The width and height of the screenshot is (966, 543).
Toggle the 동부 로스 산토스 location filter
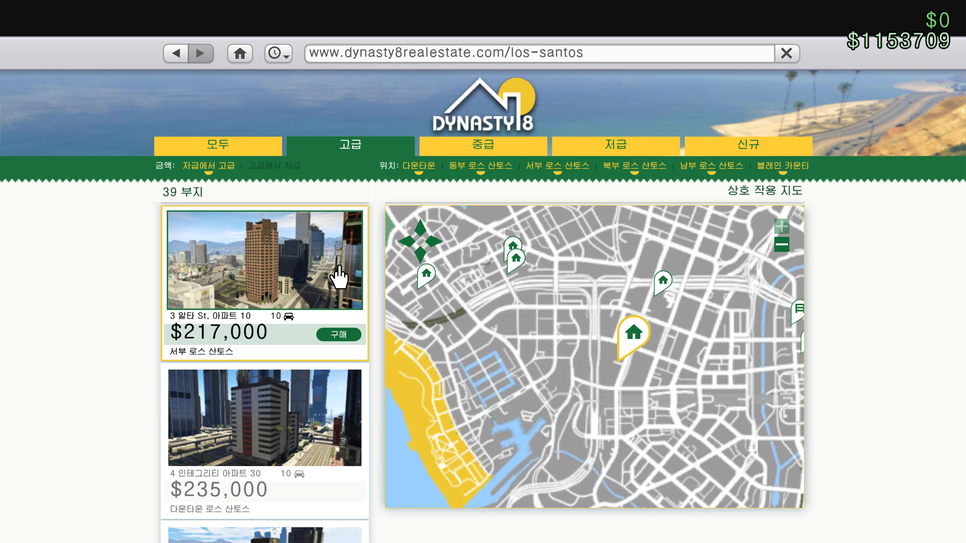481,166
